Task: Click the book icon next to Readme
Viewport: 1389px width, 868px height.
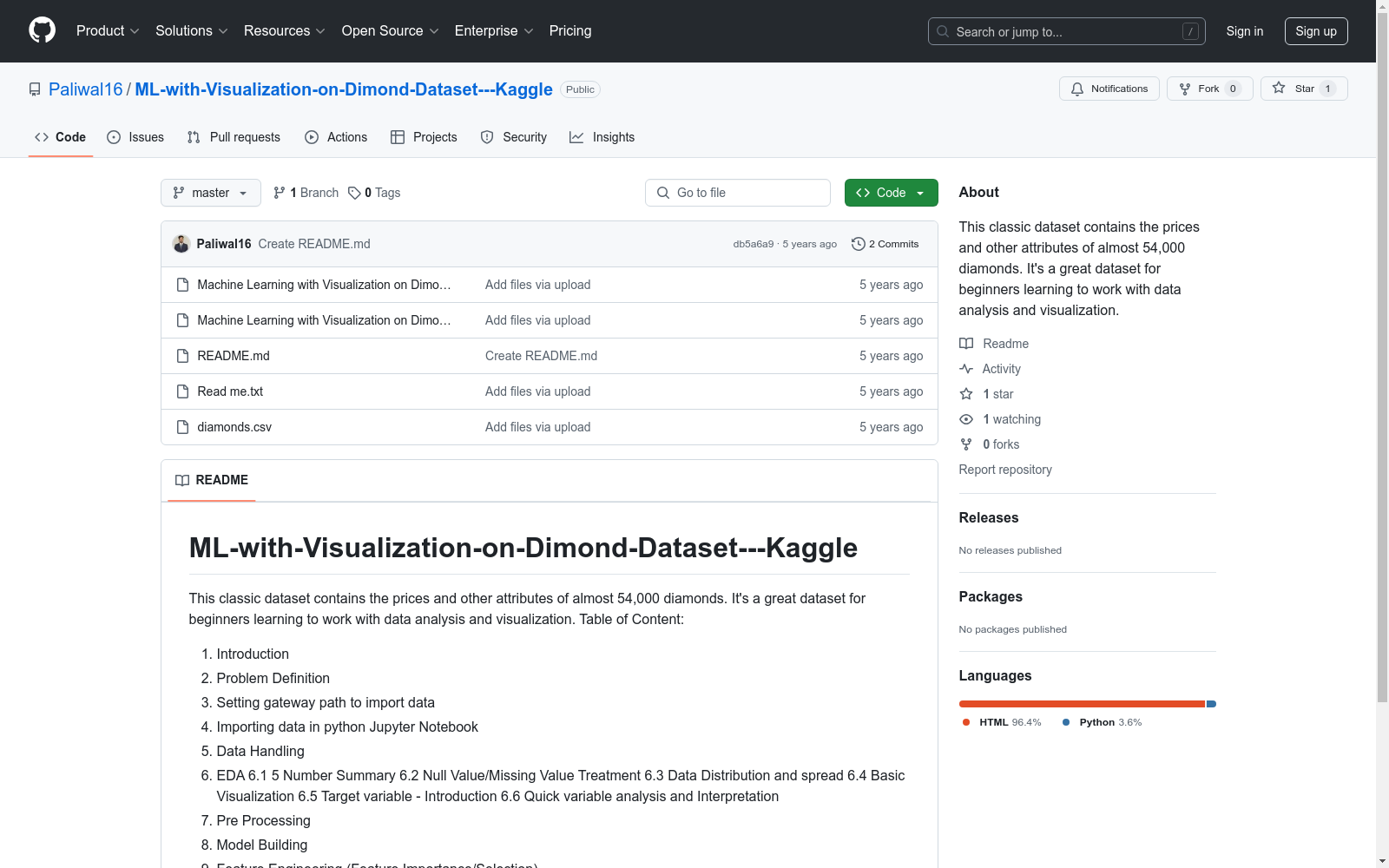Action: coord(966,344)
